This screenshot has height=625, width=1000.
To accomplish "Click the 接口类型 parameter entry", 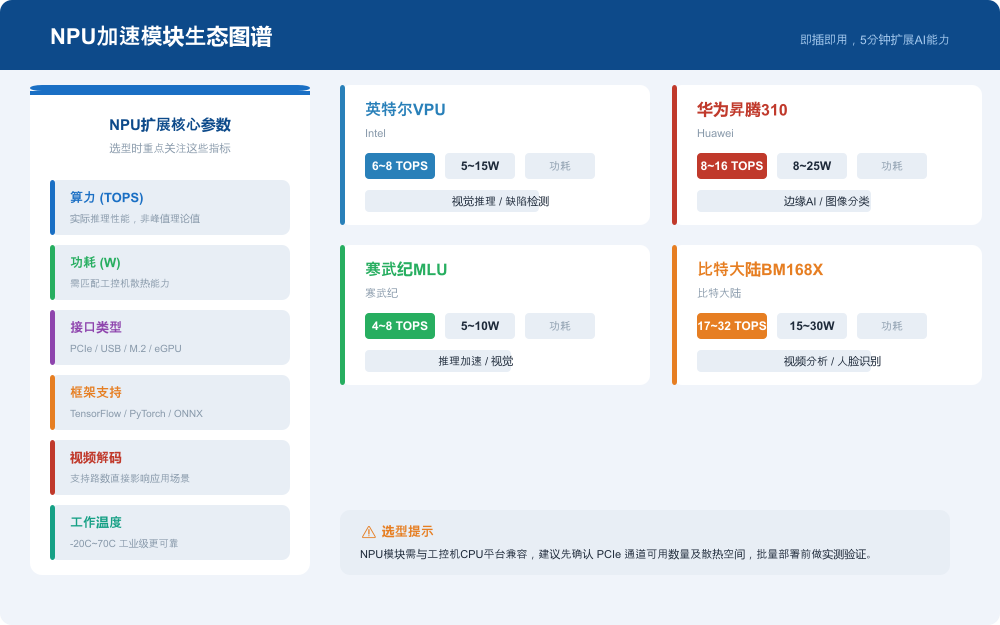I will (x=170, y=337).
